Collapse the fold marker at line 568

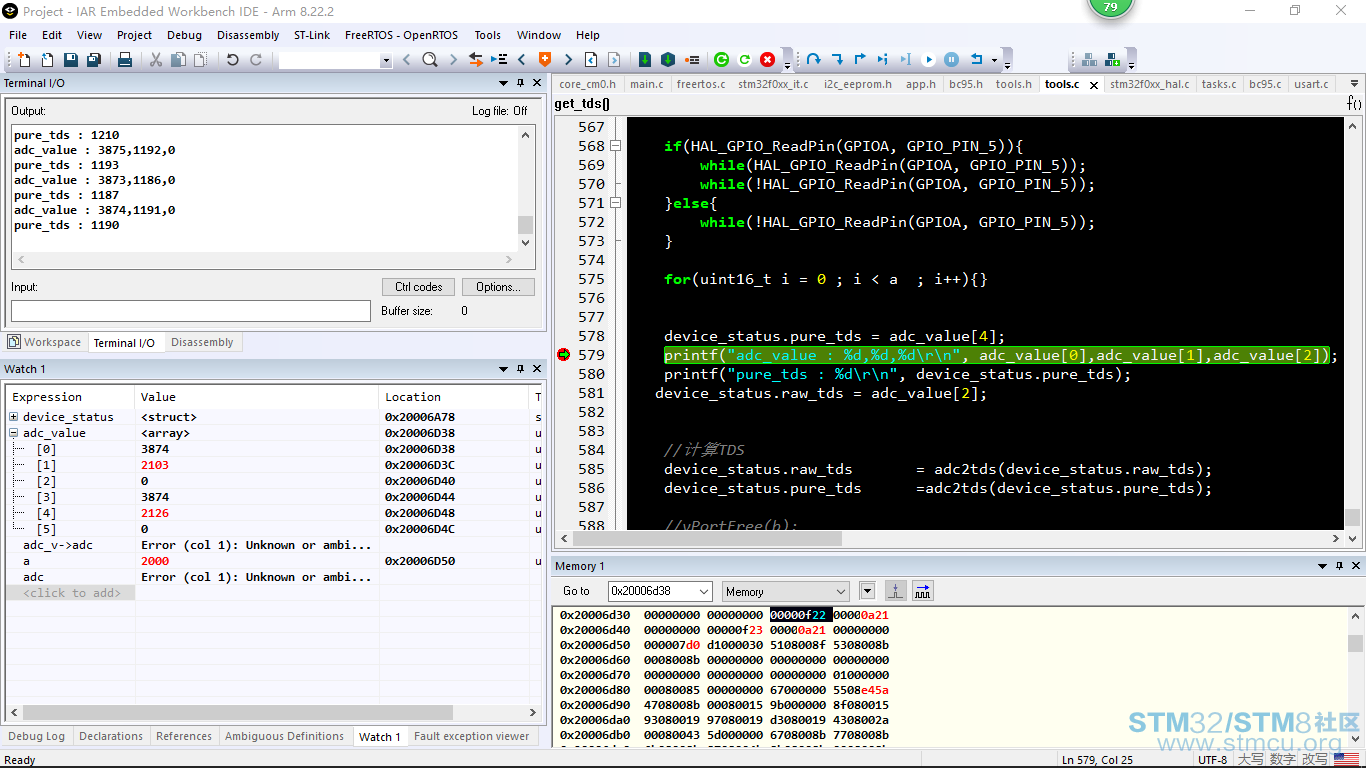(616, 146)
